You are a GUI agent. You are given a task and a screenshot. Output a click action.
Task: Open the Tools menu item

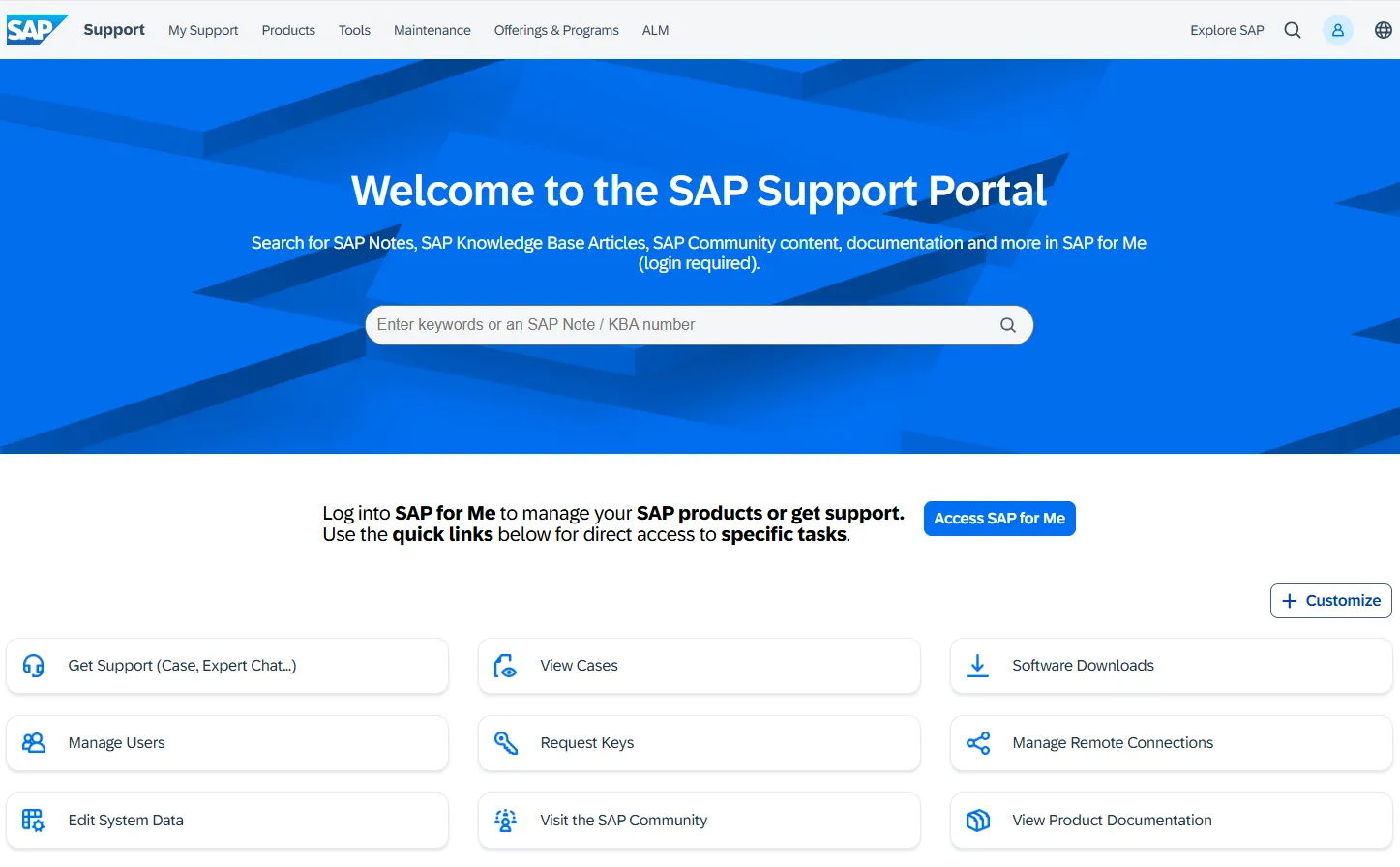[x=354, y=30]
